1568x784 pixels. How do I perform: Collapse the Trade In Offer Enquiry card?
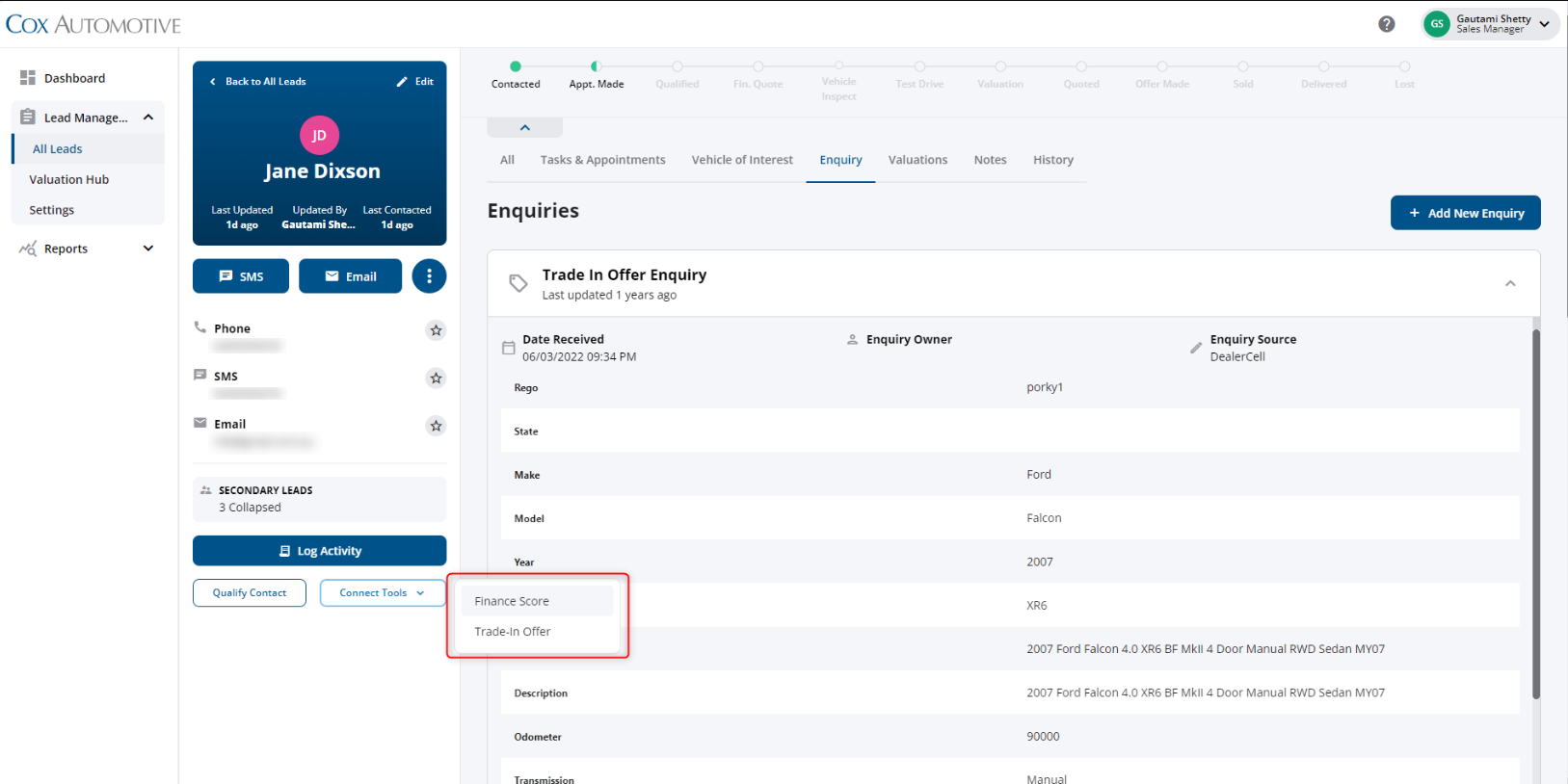tap(1510, 283)
